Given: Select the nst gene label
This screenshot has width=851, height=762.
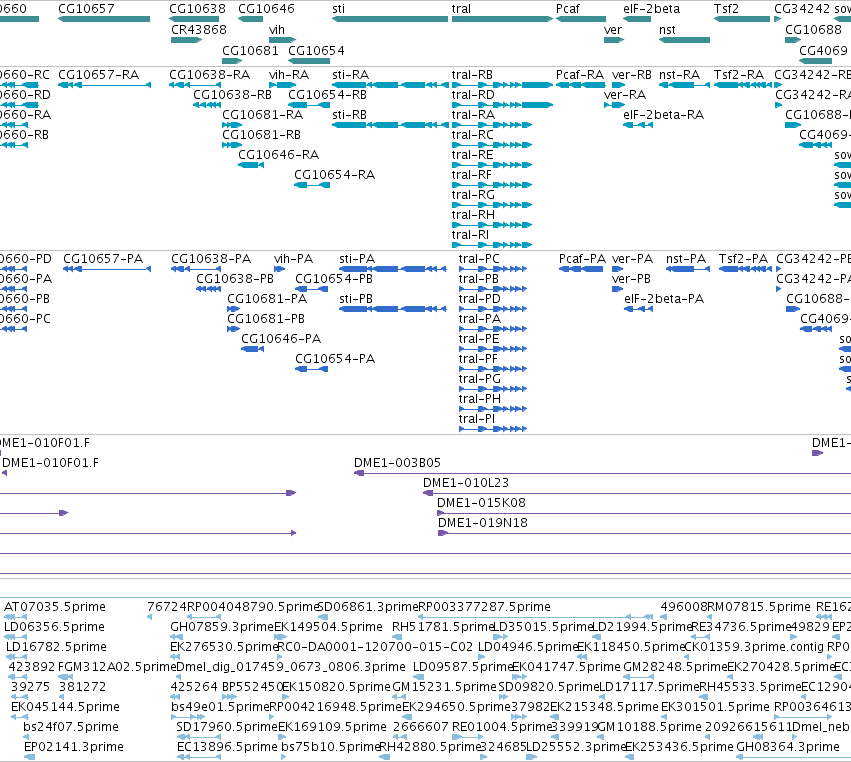Looking at the screenshot, I should tap(667, 29).
